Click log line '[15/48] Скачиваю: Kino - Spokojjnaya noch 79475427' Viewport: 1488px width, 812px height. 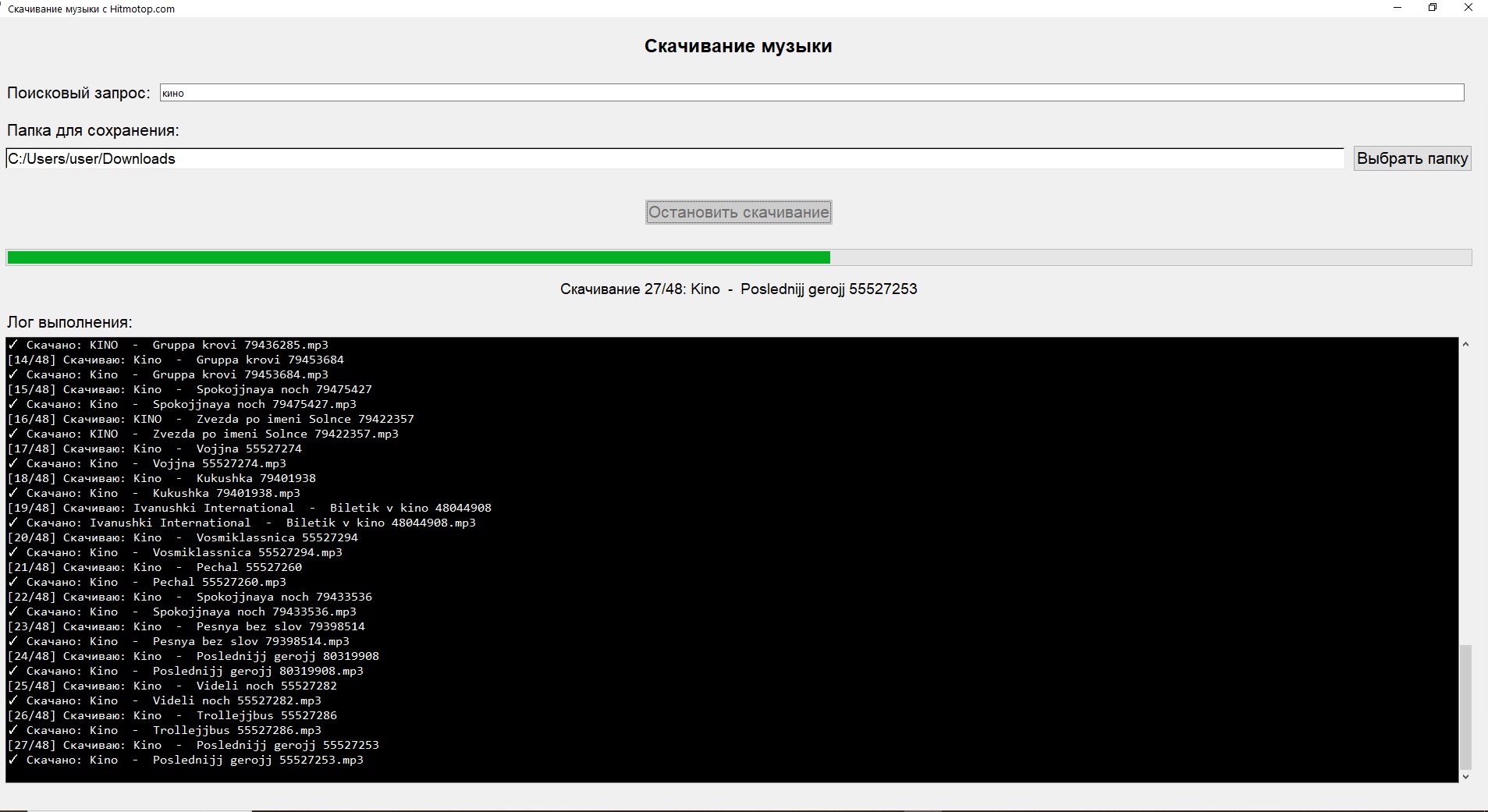coord(190,389)
